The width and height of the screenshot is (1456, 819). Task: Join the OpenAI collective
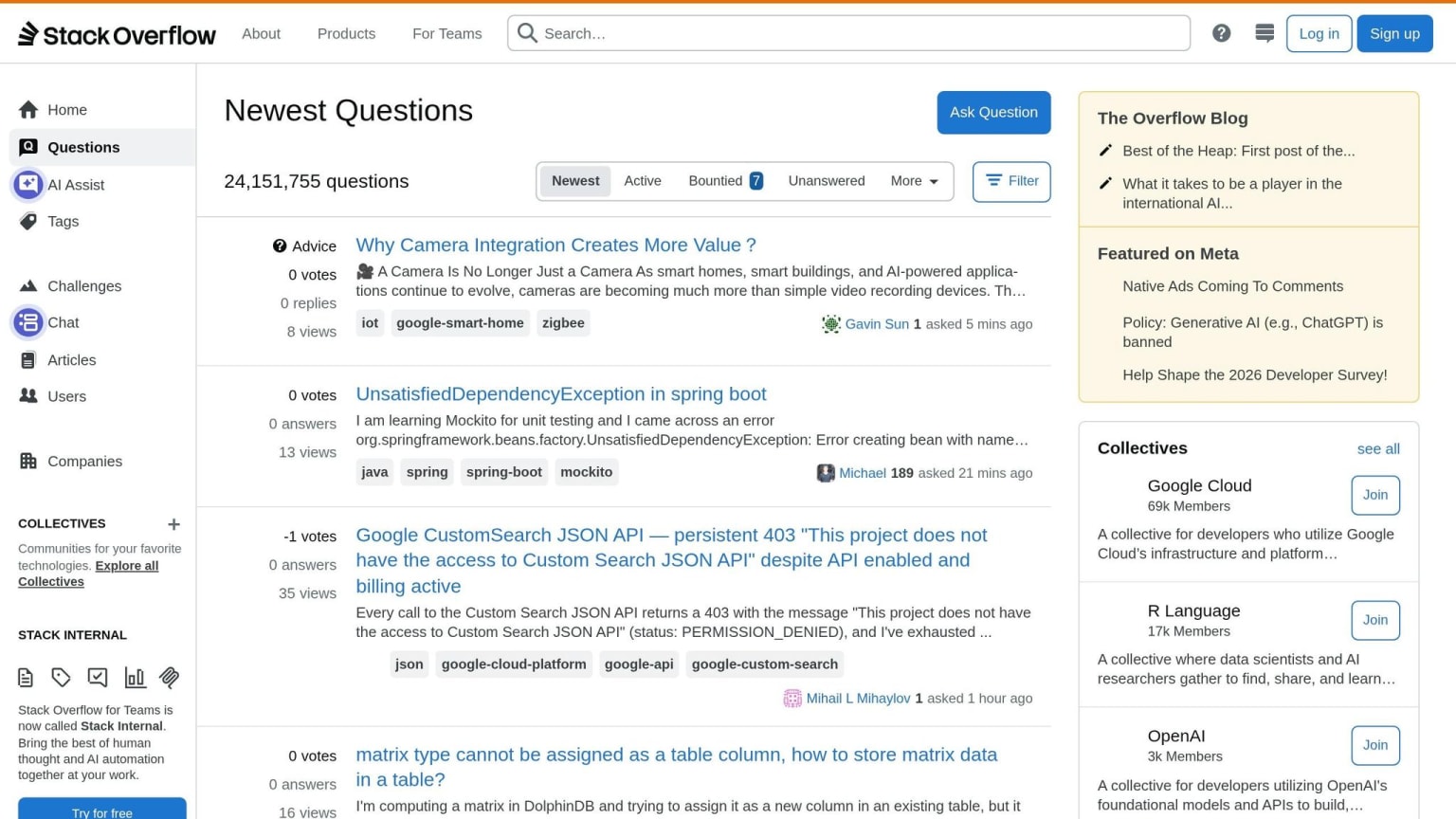click(1375, 745)
